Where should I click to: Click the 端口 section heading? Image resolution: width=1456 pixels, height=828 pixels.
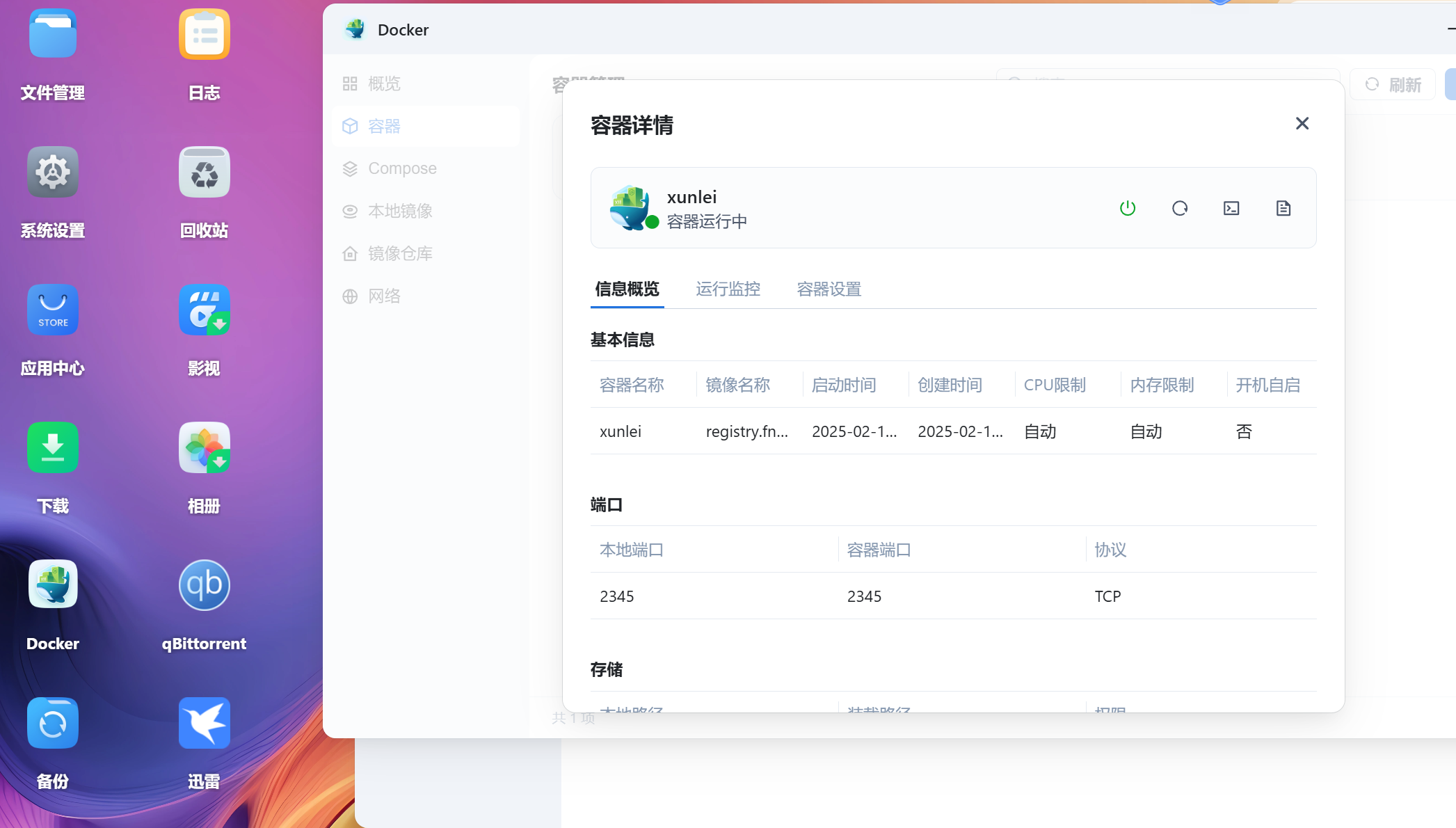[x=607, y=504]
